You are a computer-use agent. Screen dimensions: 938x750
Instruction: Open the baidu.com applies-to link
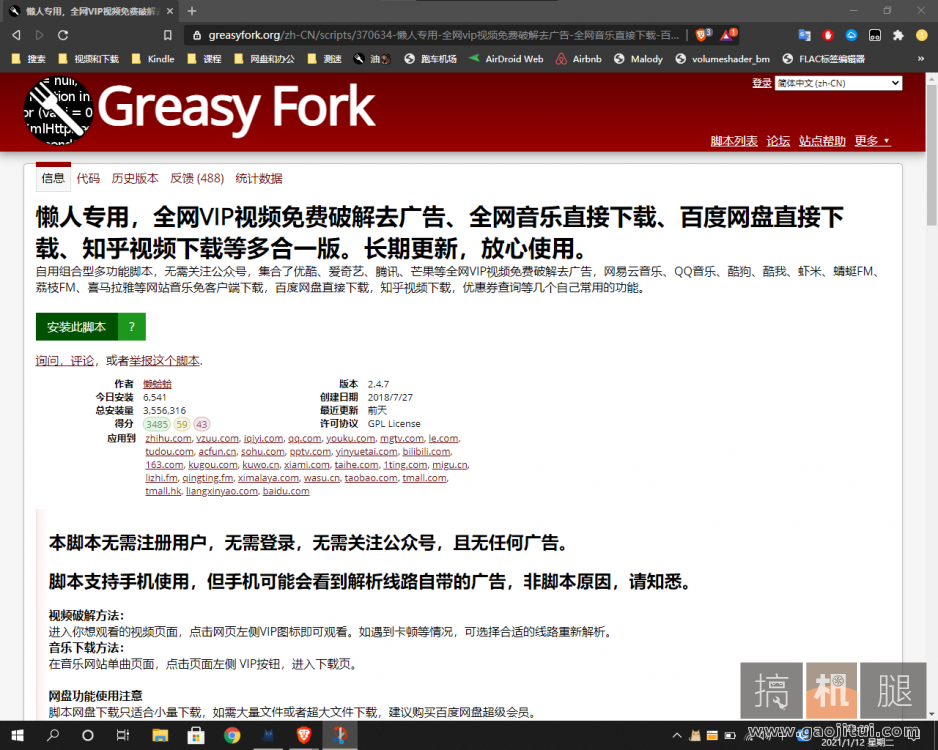click(286, 491)
